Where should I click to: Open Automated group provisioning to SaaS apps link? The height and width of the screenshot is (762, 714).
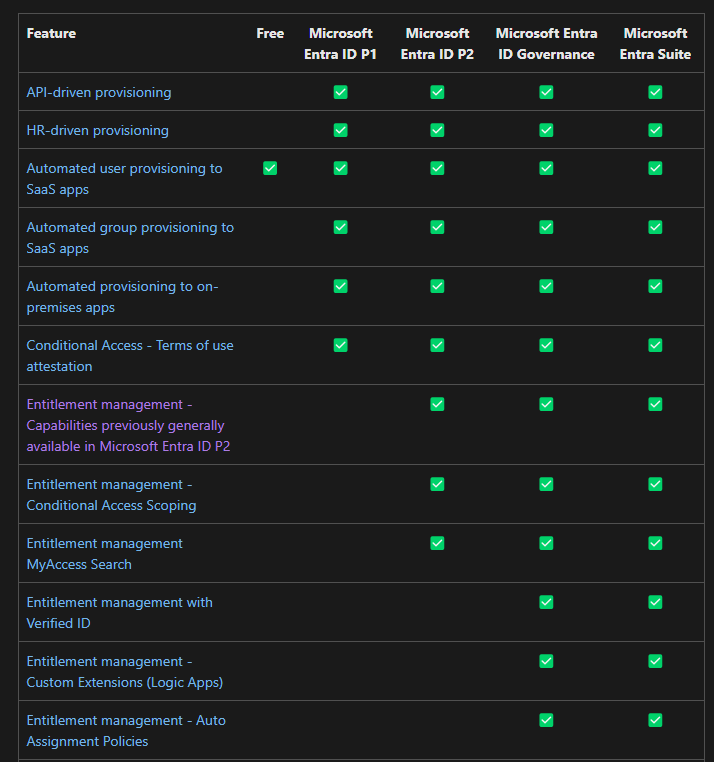click(x=130, y=238)
